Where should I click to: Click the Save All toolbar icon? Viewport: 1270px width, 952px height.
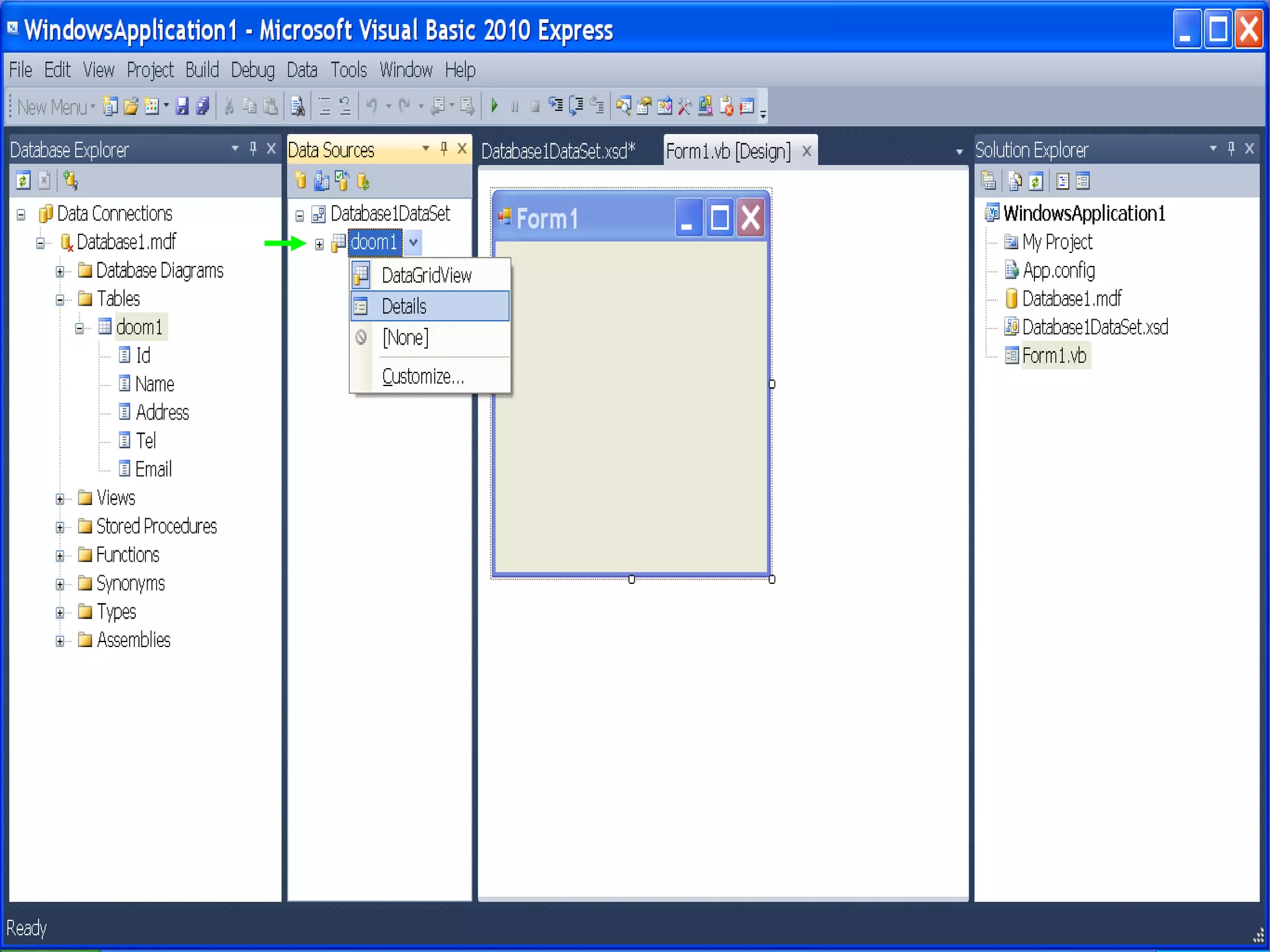click(203, 106)
